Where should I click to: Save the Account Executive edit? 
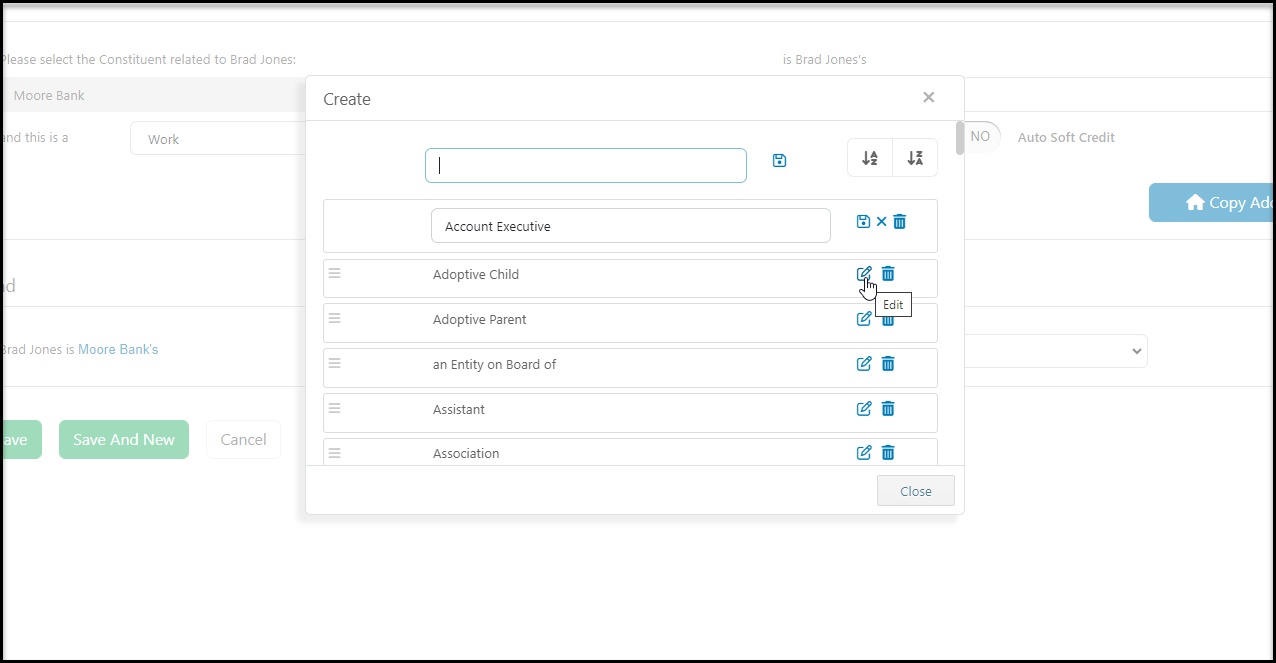864,221
